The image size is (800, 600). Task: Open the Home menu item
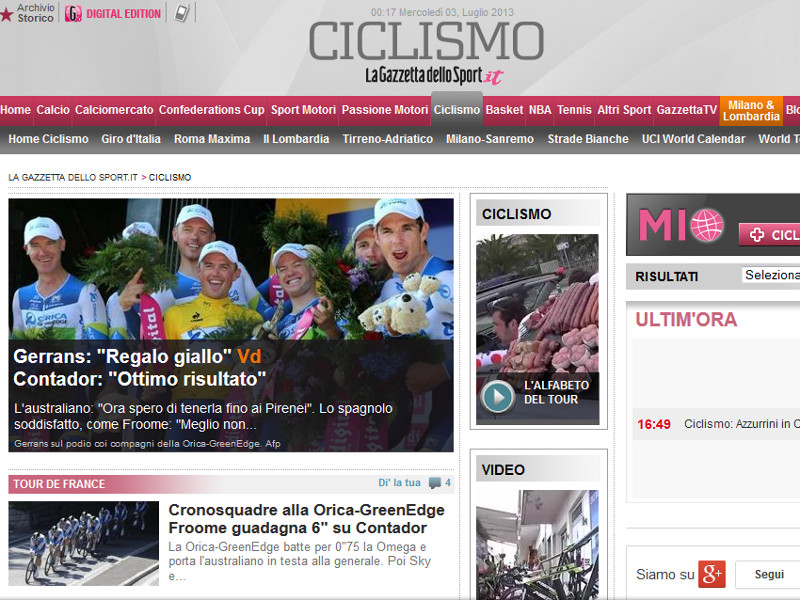click(15, 110)
